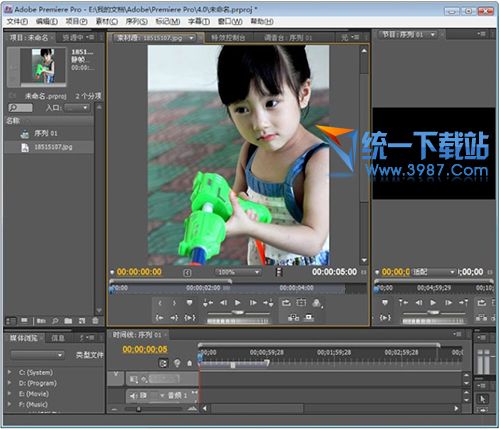Toggle Safe Margins in Source monitor
The image size is (500, 430).
click(301, 303)
